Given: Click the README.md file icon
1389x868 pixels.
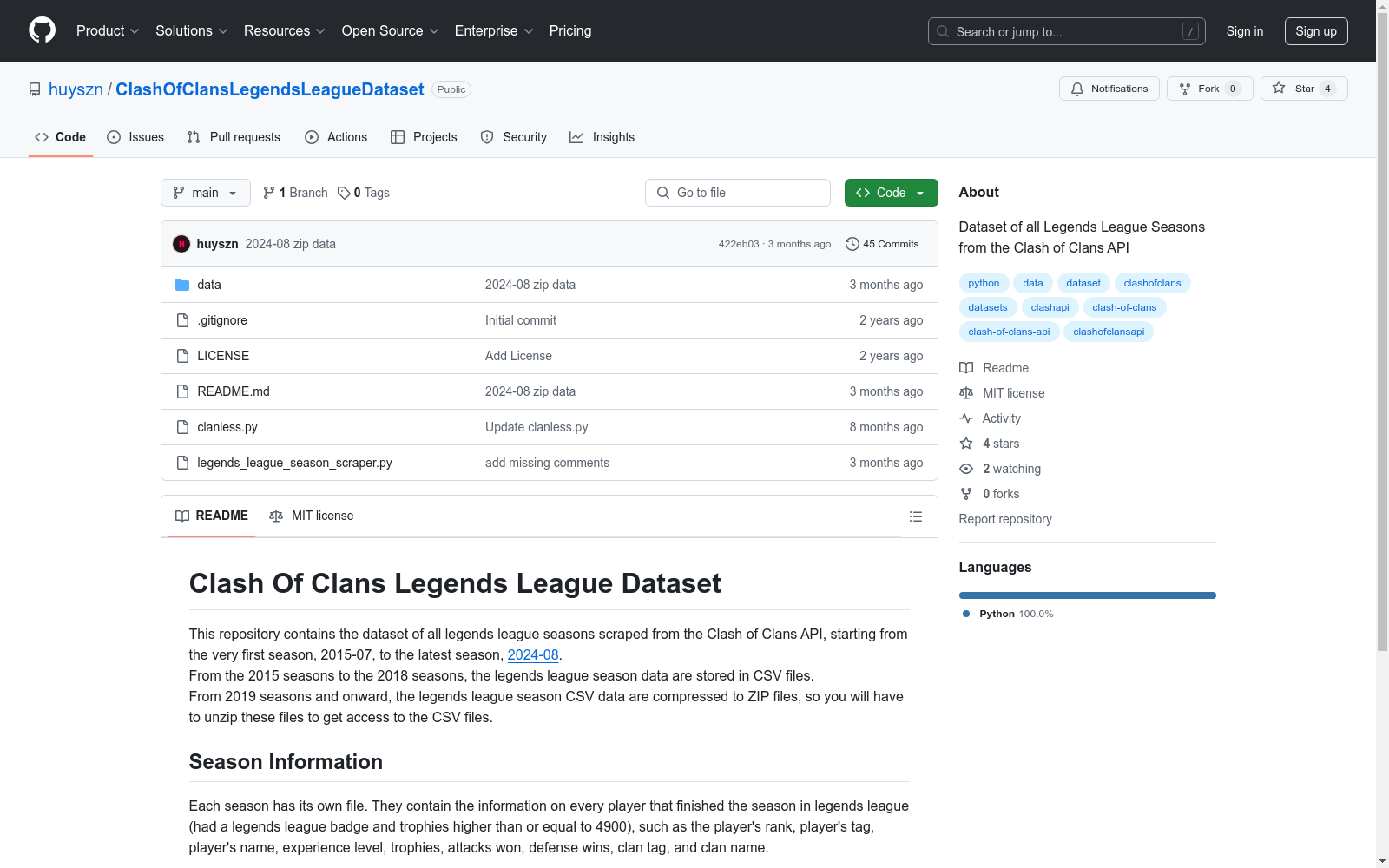Looking at the screenshot, I should (182, 391).
